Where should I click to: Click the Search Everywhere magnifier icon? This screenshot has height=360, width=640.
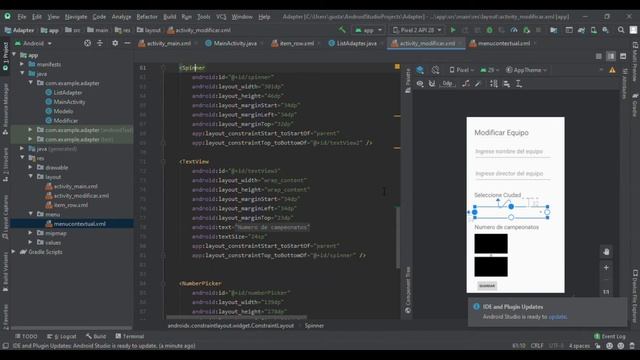[x=621, y=30]
